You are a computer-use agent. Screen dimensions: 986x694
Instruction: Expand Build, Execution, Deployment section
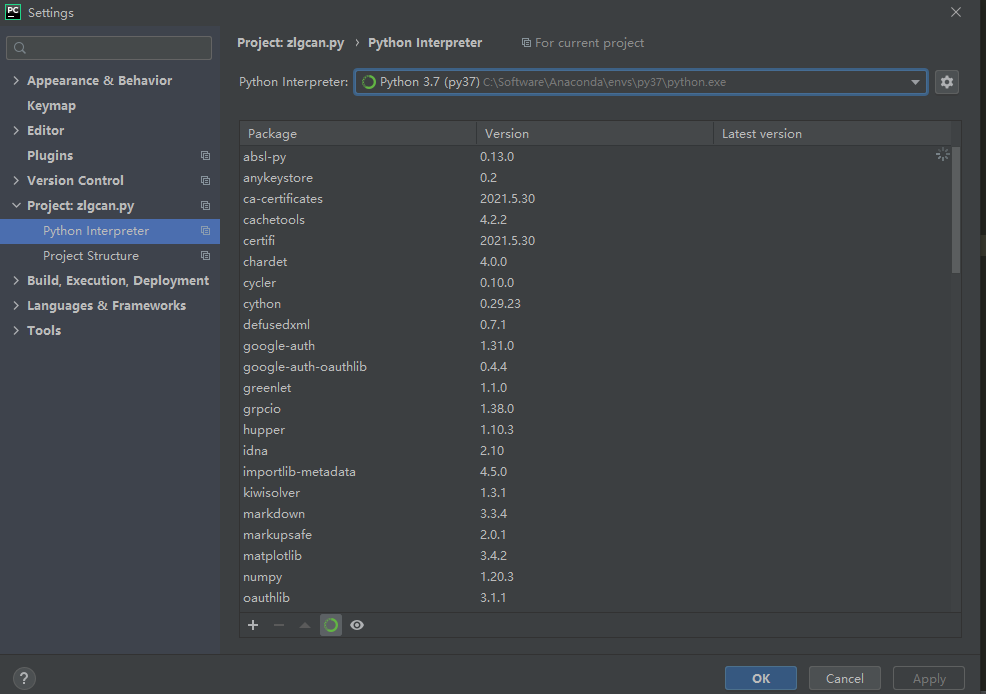[x=16, y=280]
